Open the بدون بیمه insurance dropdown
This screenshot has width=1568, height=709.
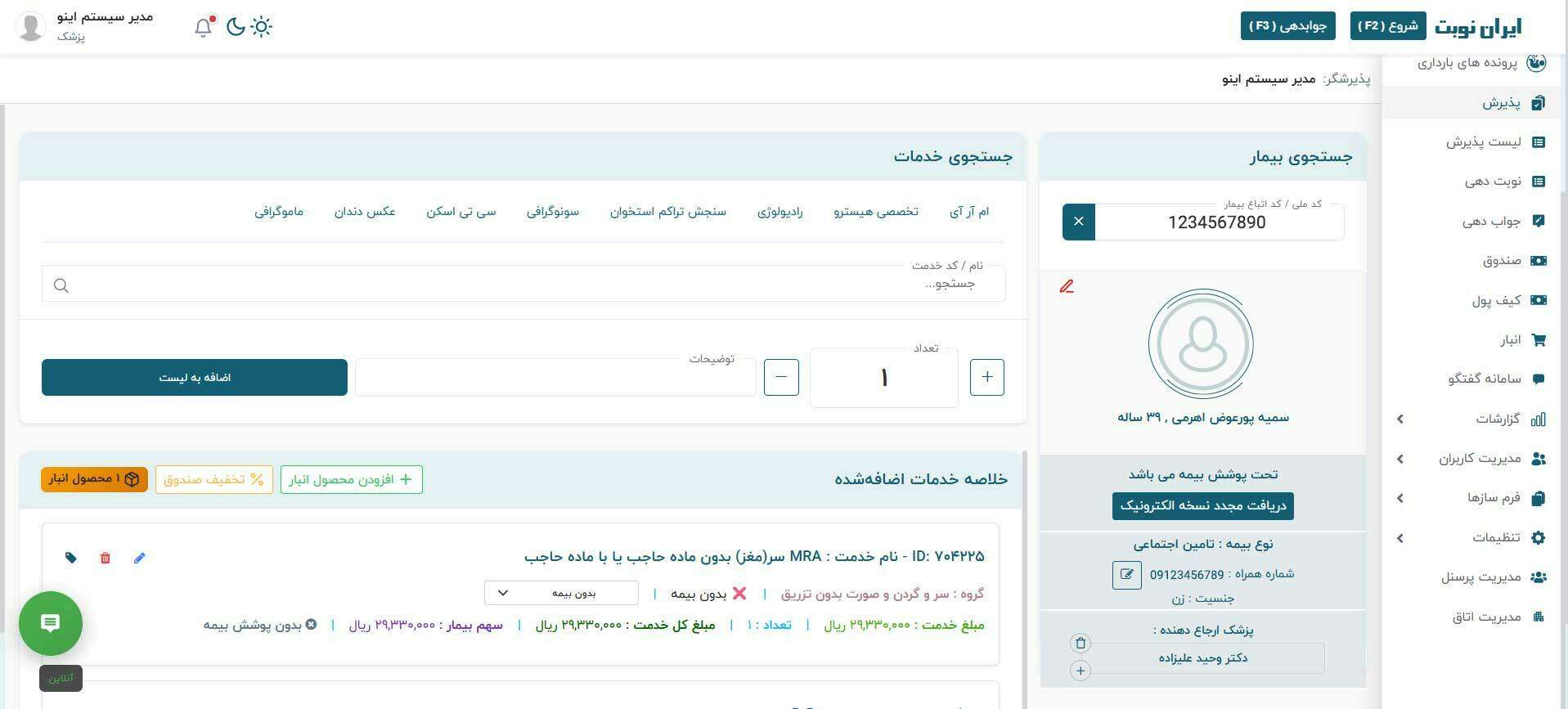(x=561, y=593)
